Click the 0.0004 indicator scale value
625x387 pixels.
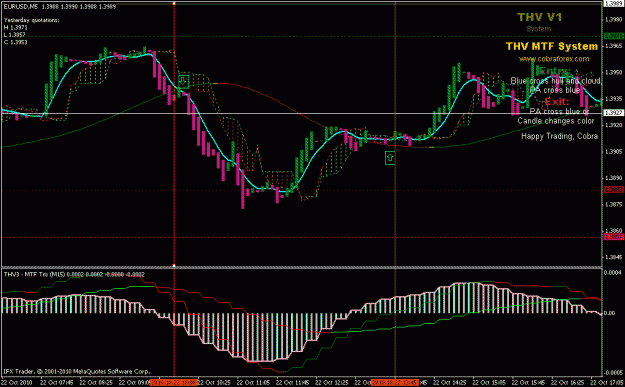[x=613, y=272]
